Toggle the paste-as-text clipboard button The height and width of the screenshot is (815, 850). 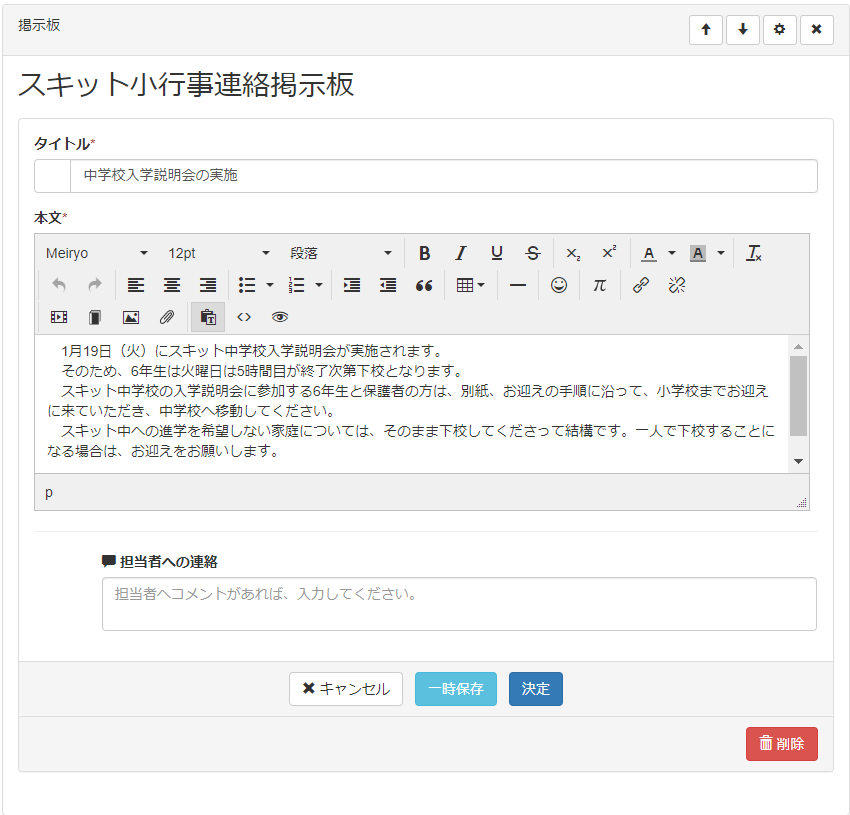pos(208,317)
